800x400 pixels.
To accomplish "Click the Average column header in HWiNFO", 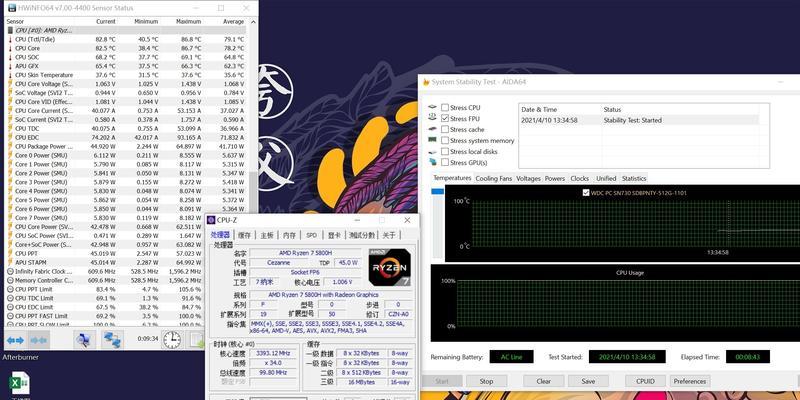I will 234,22.
